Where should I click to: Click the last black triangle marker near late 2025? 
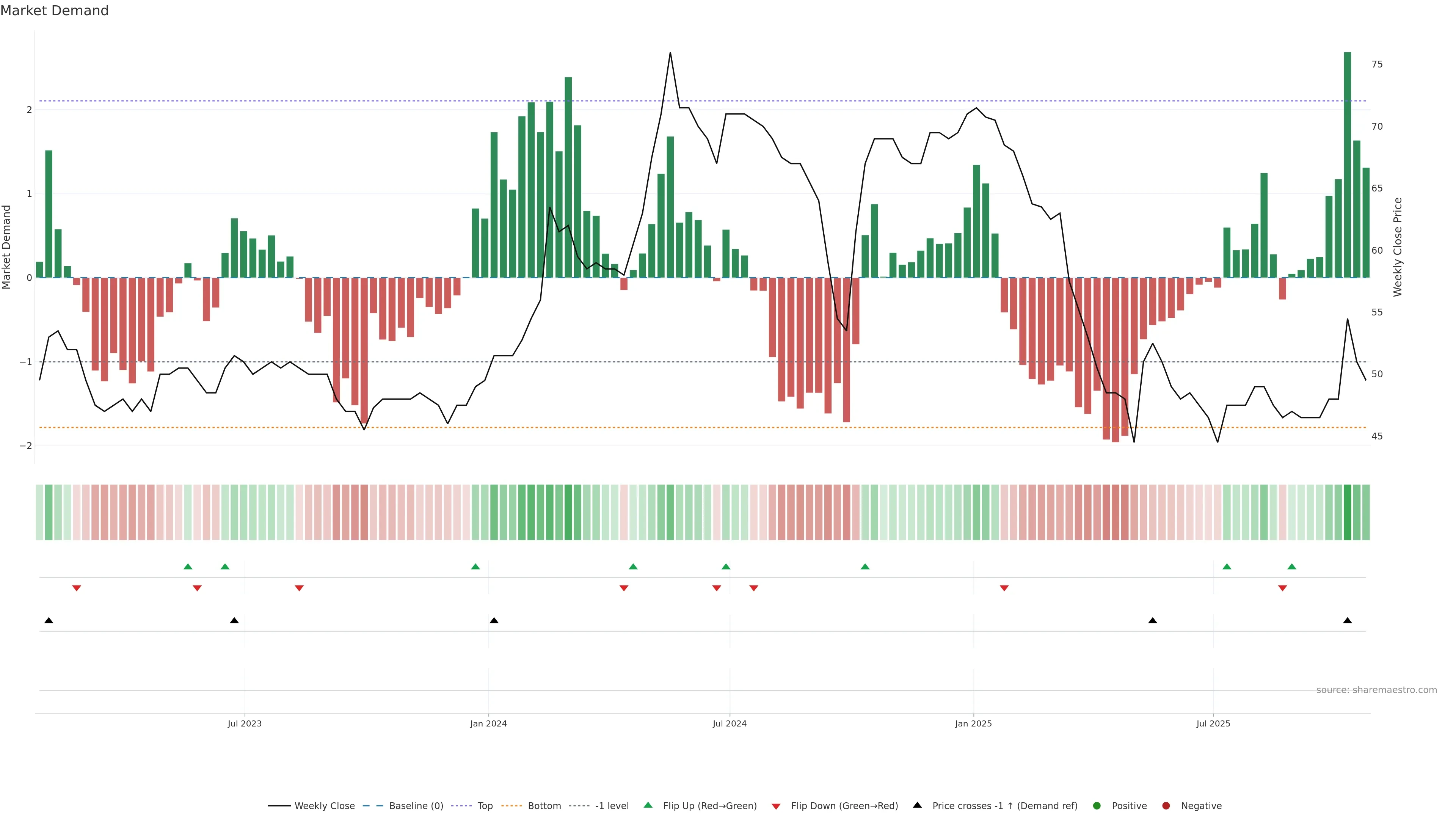(x=1348, y=621)
